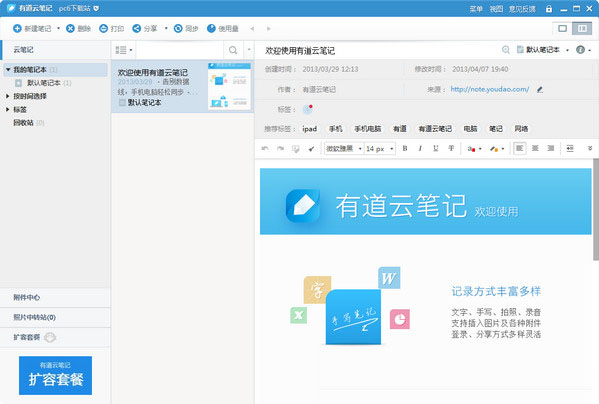Click the highlight color swatch button
599x404 pixels.
494,149
